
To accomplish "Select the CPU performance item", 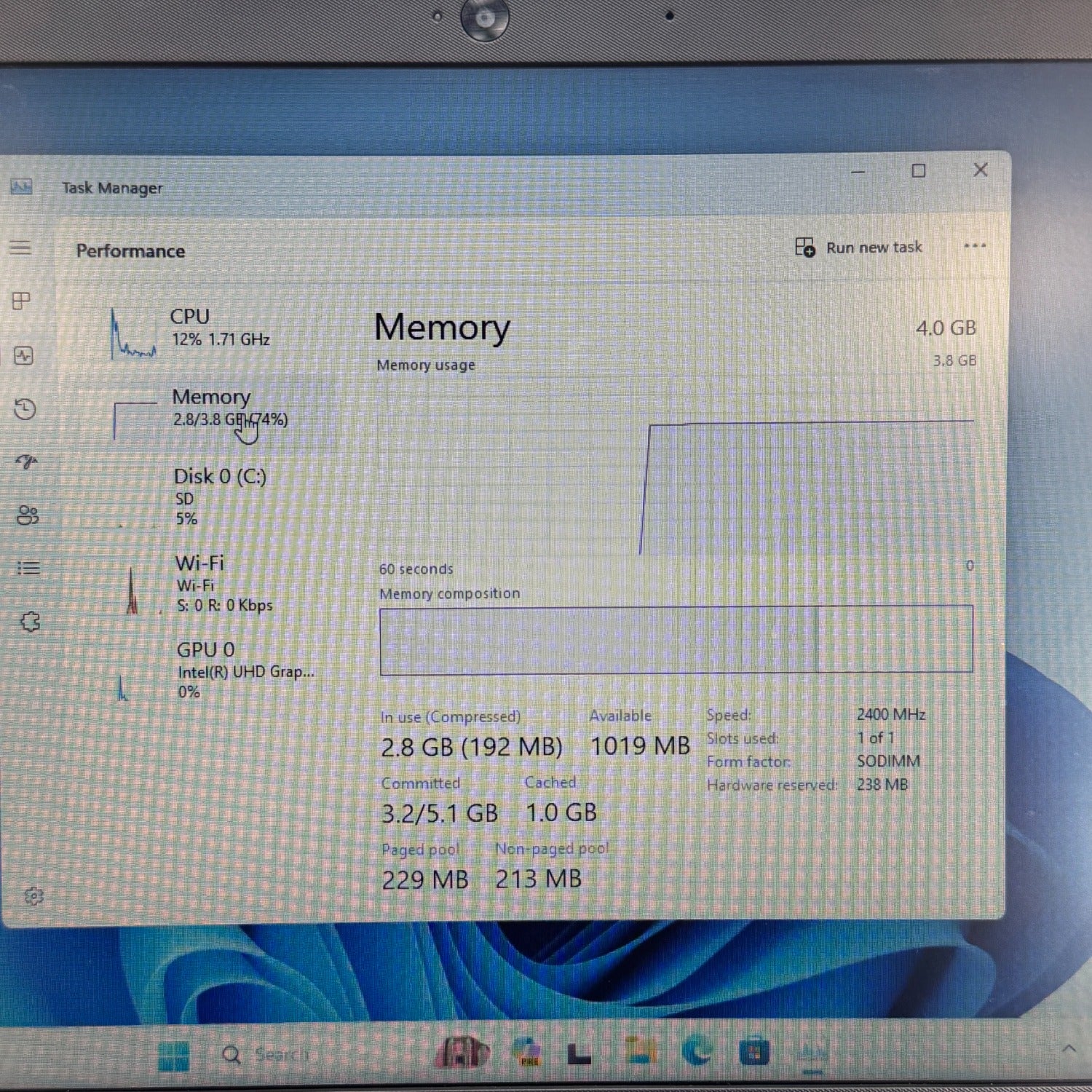I will pyautogui.click(x=211, y=330).
